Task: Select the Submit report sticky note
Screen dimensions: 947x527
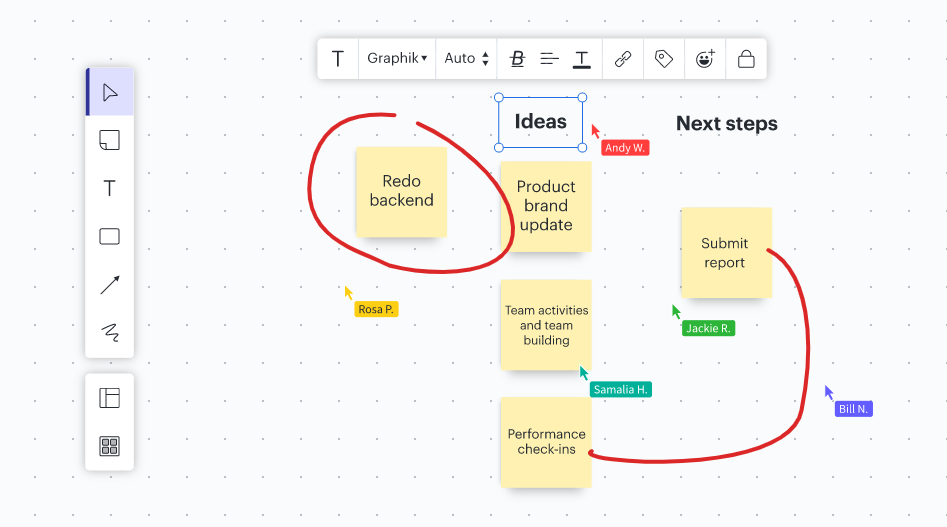Action: [727, 252]
